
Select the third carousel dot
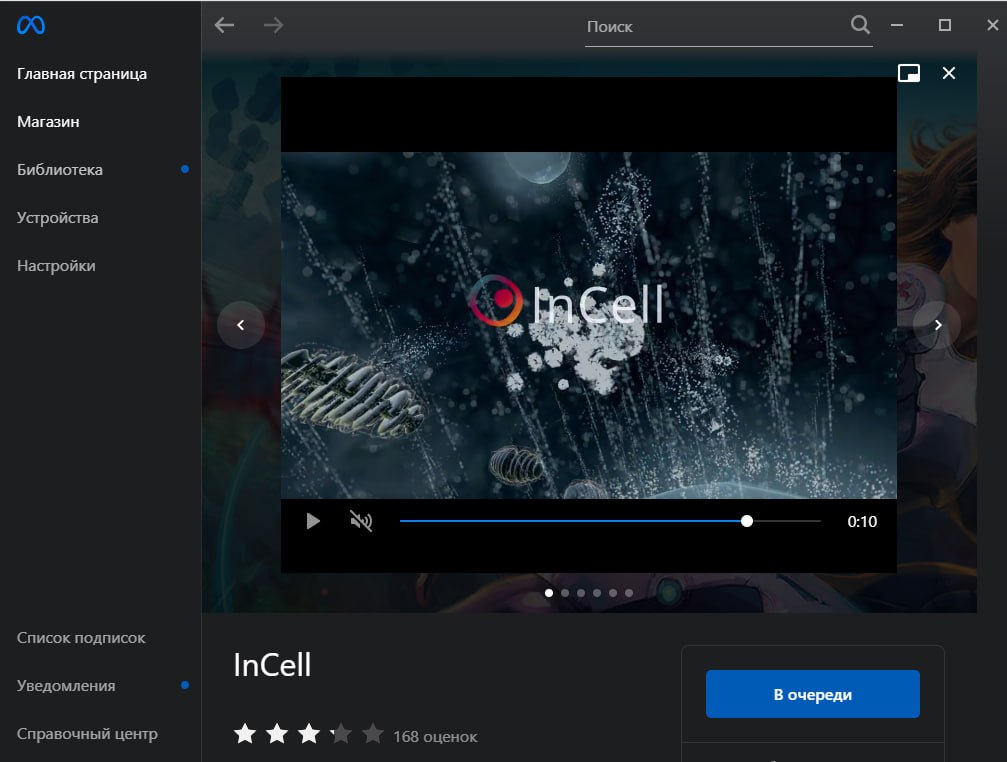pyautogui.click(x=581, y=593)
